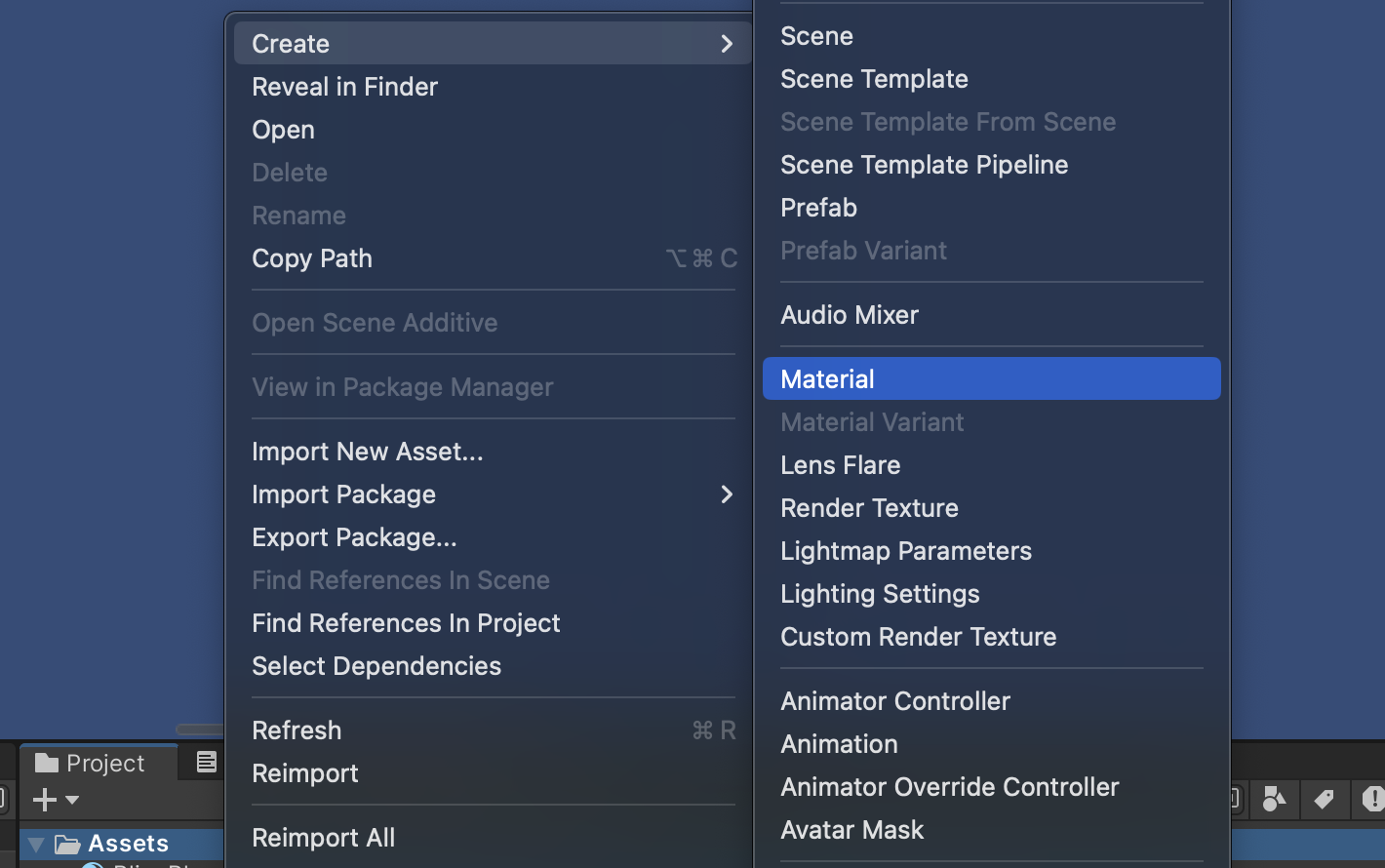Click the Assets open-folder icon
1385x868 pixels.
click(67, 844)
